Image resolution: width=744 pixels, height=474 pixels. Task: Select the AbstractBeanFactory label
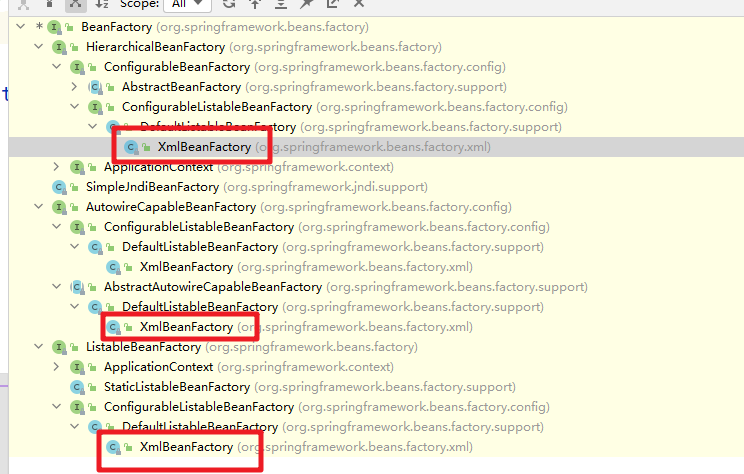(x=181, y=87)
